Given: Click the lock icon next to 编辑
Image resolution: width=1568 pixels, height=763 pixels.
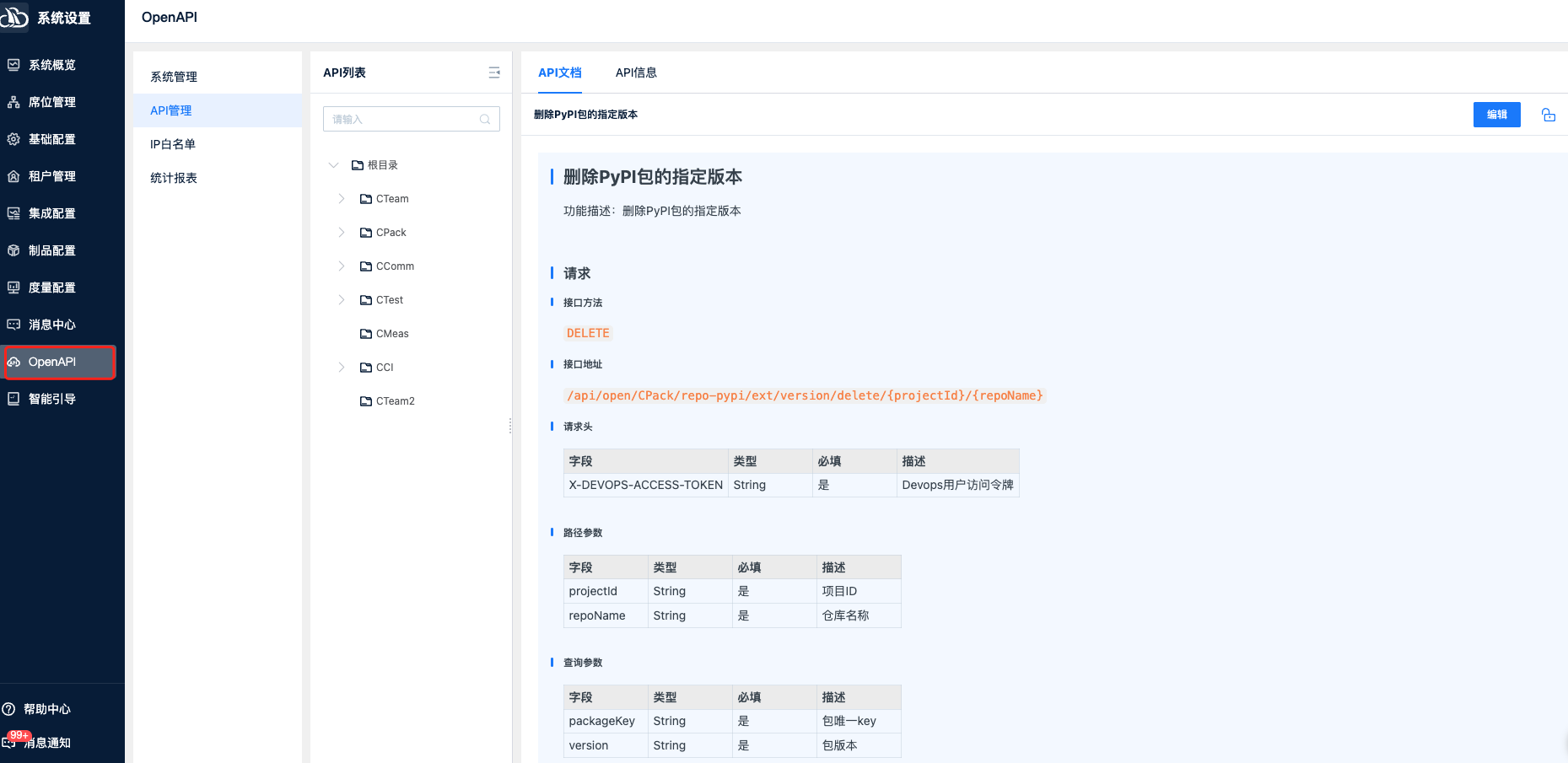Looking at the screenshot, I should (1549, 115).
